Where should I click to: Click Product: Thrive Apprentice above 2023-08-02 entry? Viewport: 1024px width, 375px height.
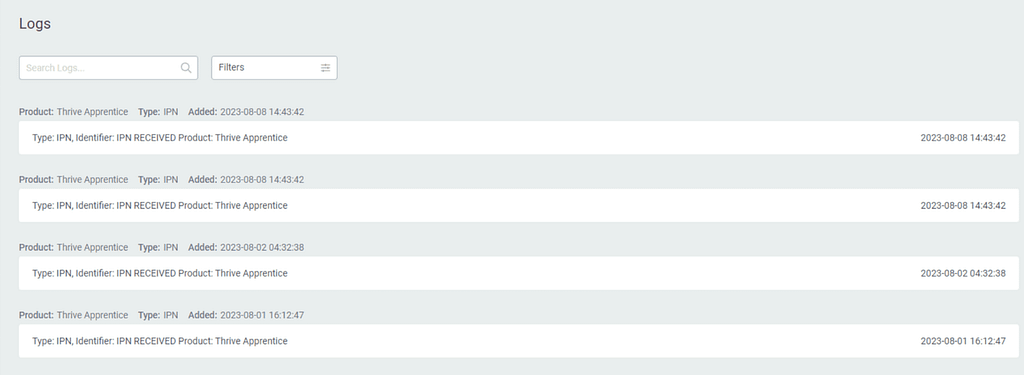[74, 248]
